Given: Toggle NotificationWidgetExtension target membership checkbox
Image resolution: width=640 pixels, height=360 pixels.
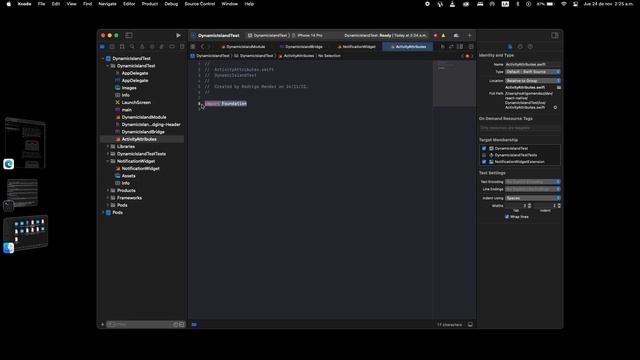Looking at the screenshot, I should pyautogui.click(x=484, y=162).
